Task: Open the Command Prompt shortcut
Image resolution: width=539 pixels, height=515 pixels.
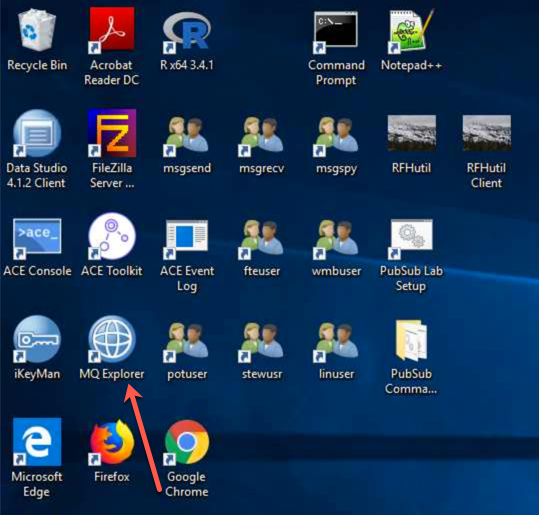Action: pos(336,33)
